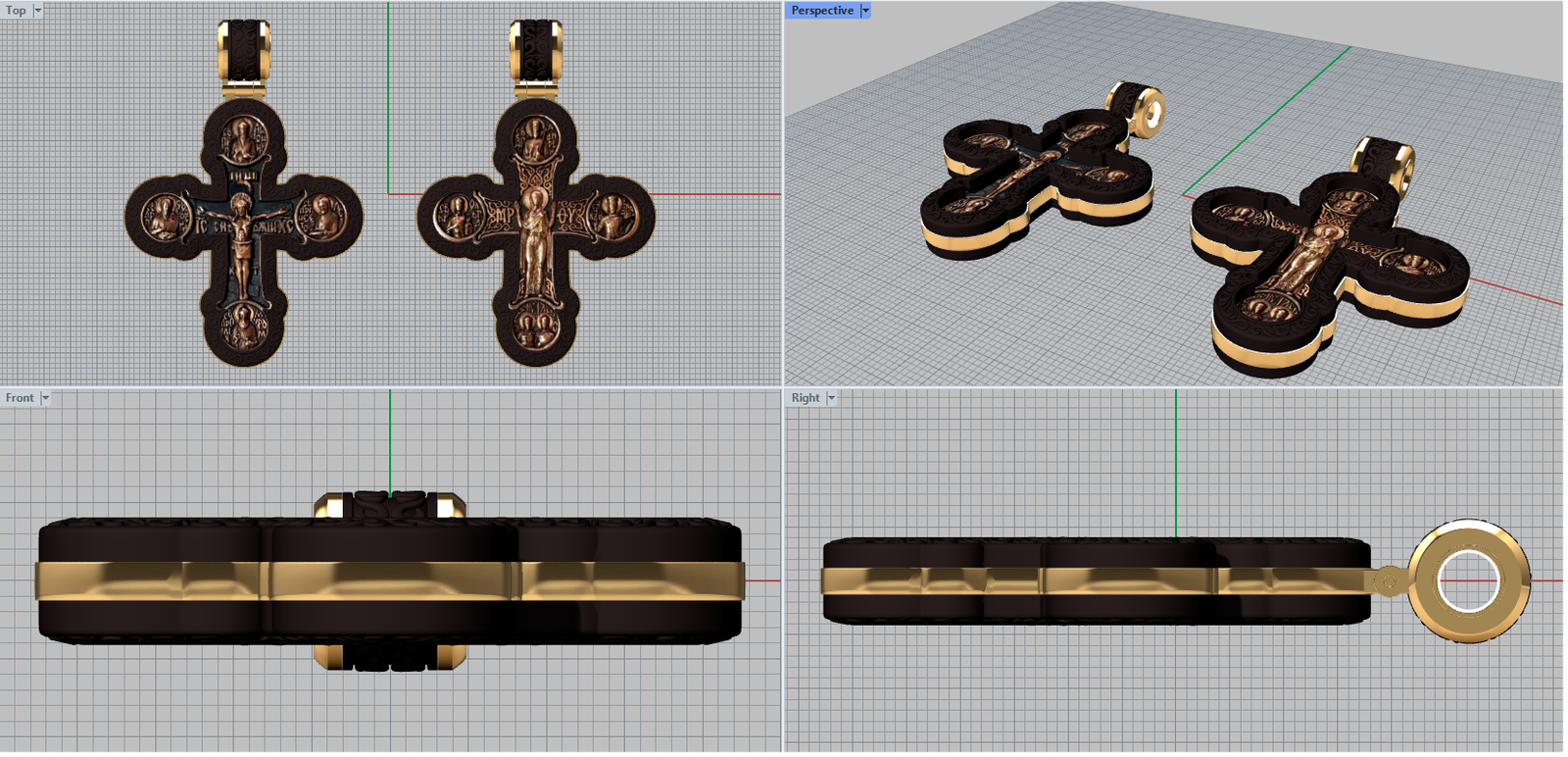This screenshot has width=1568, height=757.
Task: Pick the bail loop above left cross in Top view
Action: pyautogui.click(x=243, y=54)
